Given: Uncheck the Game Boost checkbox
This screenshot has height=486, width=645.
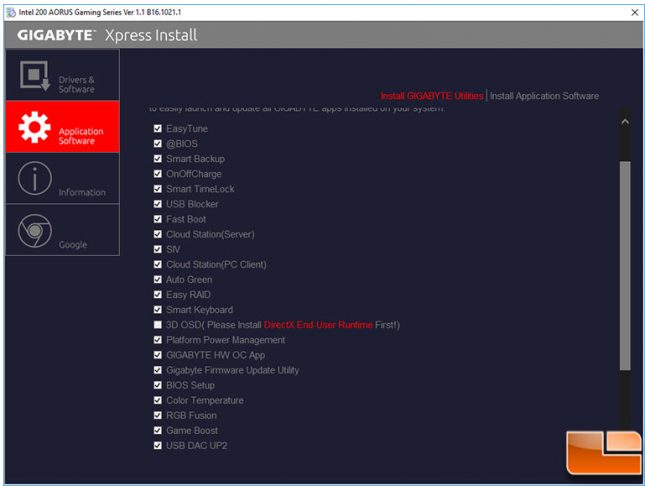Looking at the screenshot, I should click(x=158, y=430).
